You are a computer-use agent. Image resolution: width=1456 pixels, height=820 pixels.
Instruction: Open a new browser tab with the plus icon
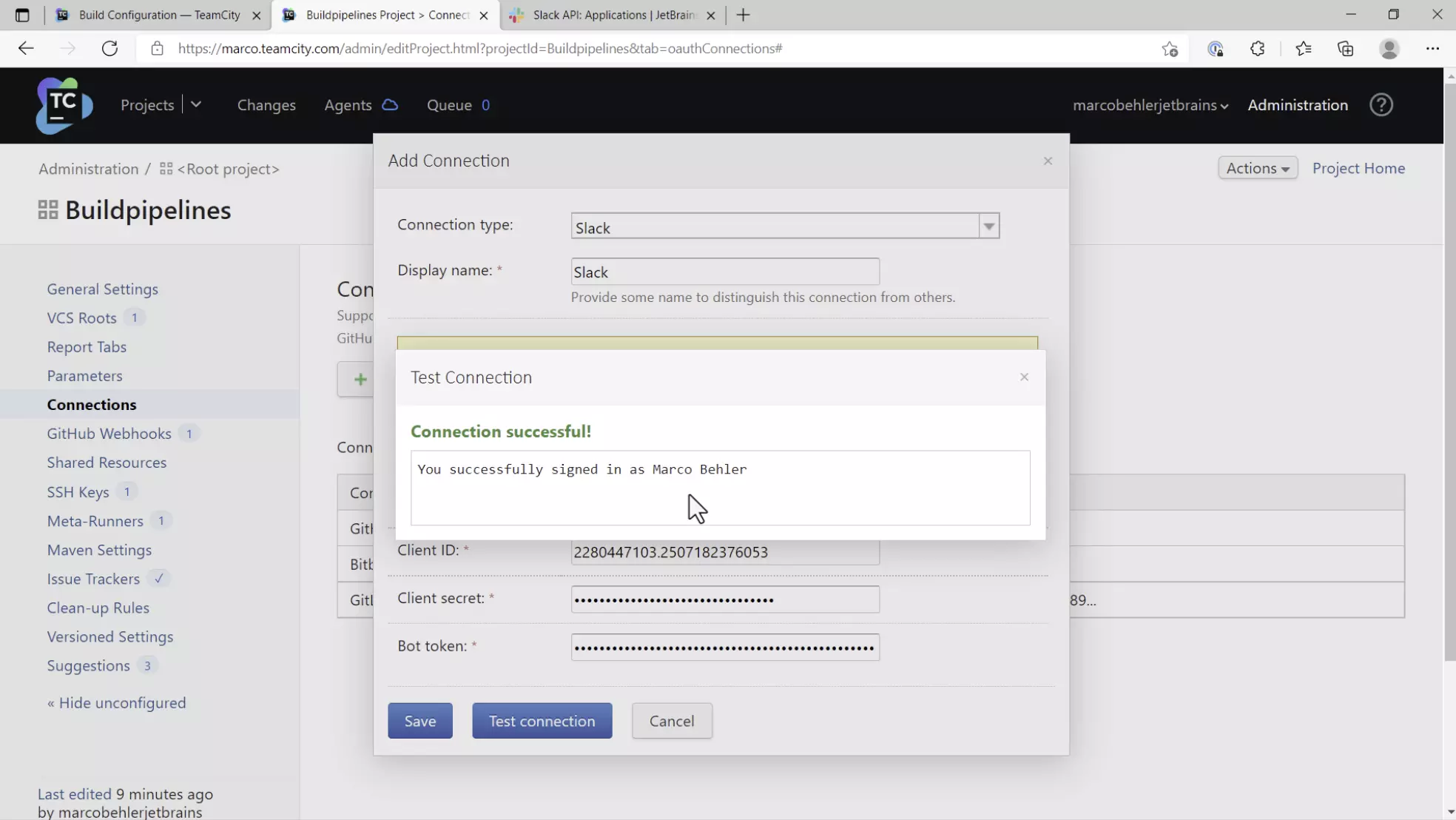point(743,15)
